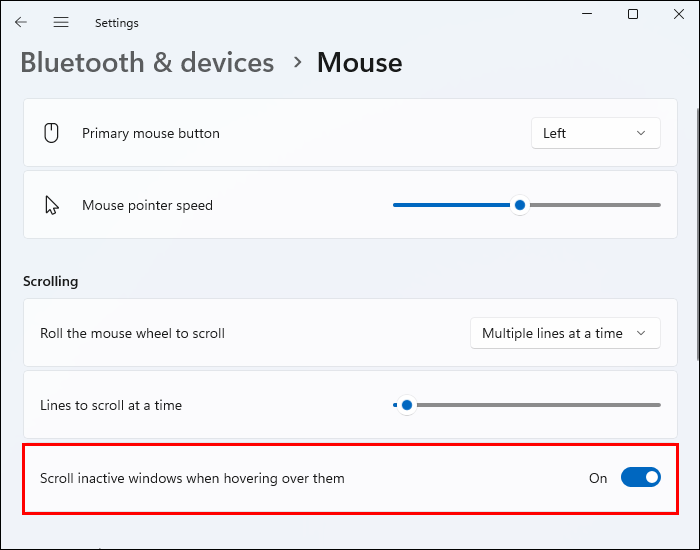700x550 pixels.
Task: Expand the Multiple lines at a time dropdown
Action: click(x=565, y=333)
